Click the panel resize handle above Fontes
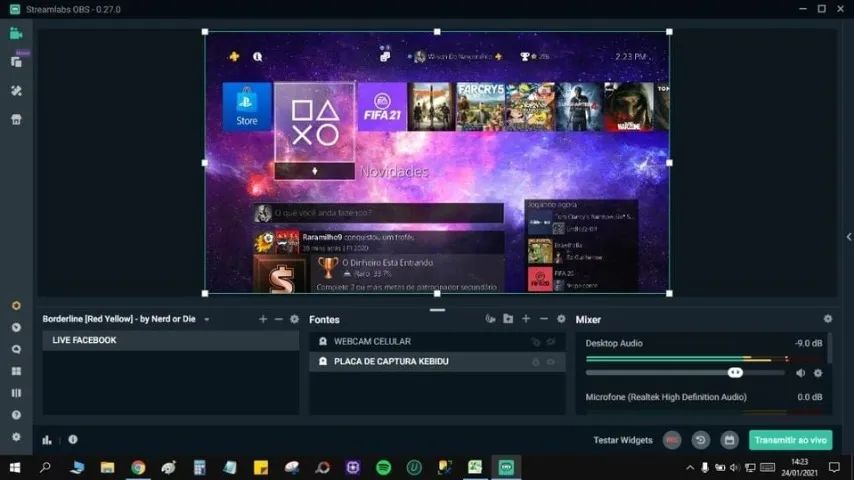This screenshot has height=480, width=854. [x=437, y=310]
